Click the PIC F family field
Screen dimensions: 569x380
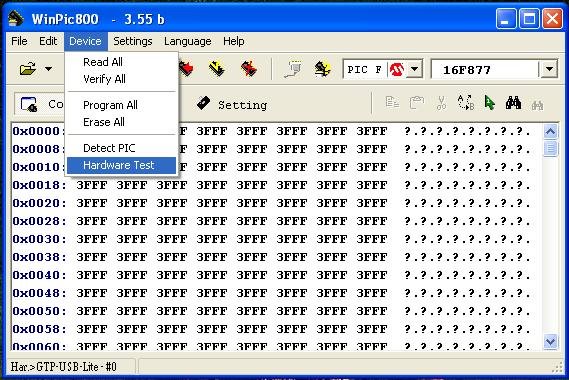point(366,69)
